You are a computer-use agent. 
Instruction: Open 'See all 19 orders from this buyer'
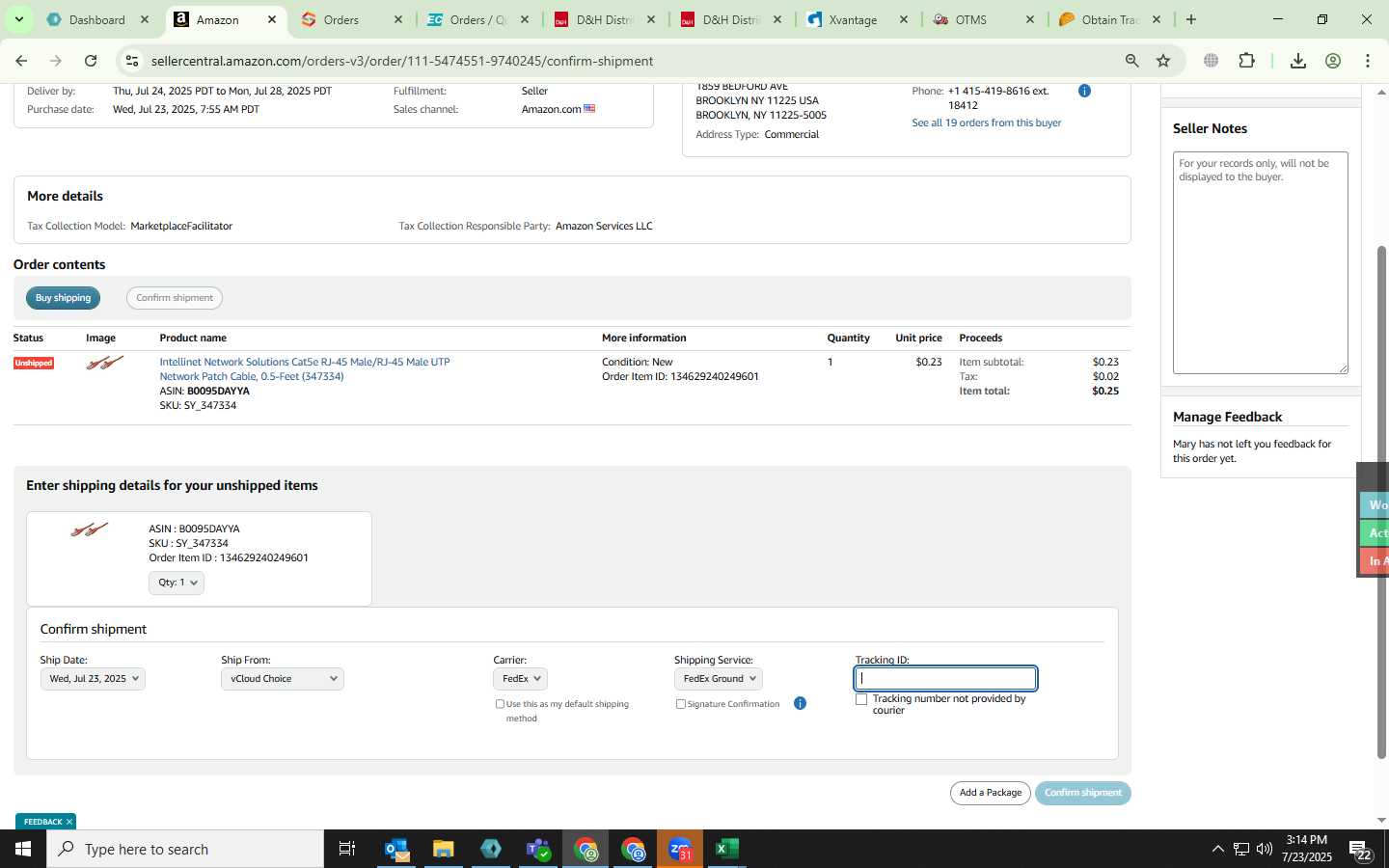(987, 122)
